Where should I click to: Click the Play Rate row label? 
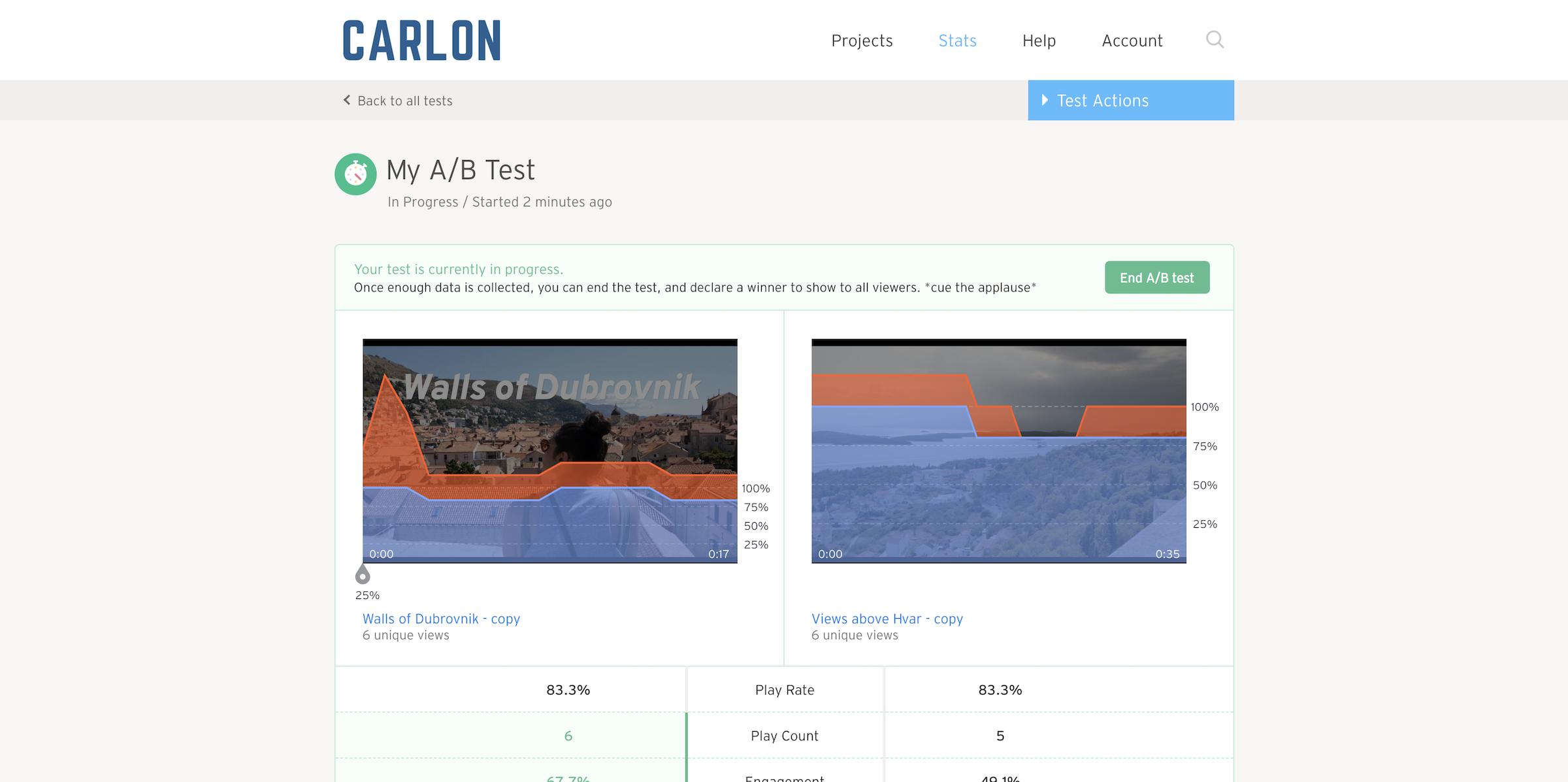pos(784,690)
